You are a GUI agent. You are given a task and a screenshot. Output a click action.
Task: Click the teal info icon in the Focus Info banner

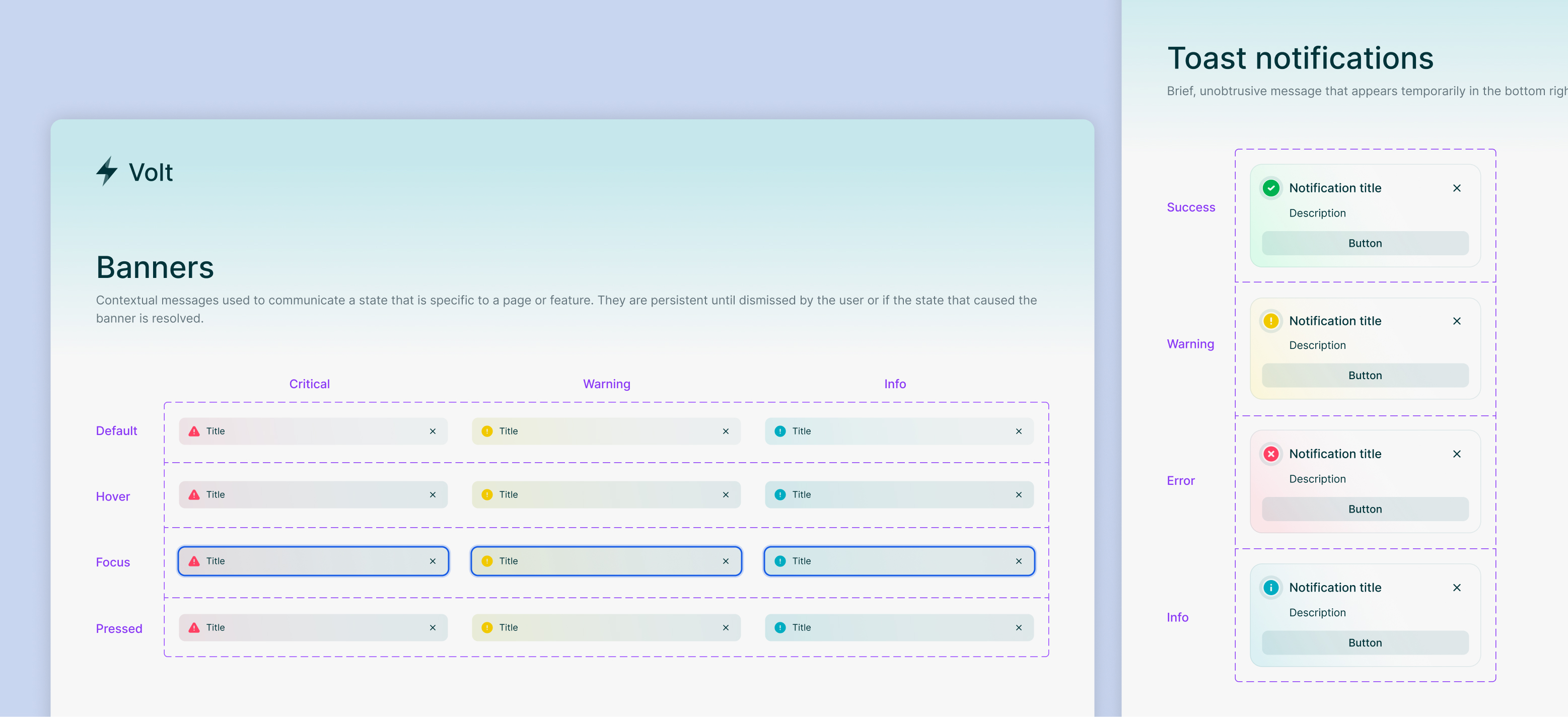pyautogui.click(x=780, y=561)
